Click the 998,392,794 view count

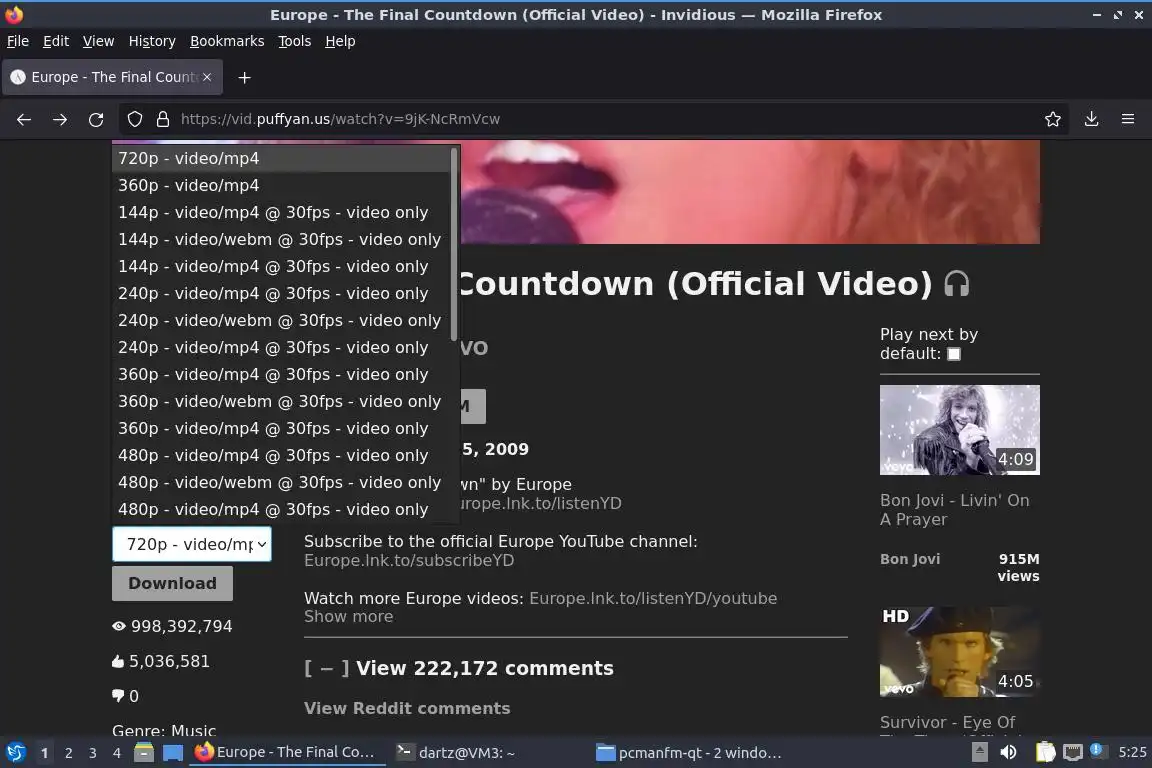click(x=181, y=626)
